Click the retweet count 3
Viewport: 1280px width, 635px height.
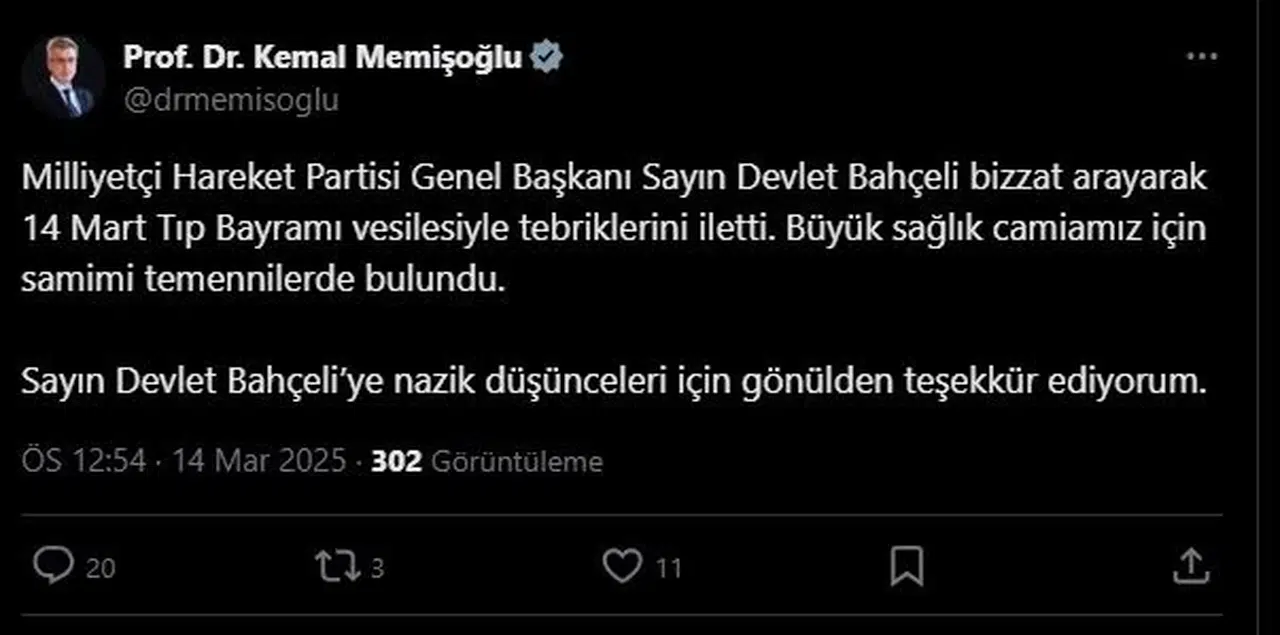tap(377, 568)
